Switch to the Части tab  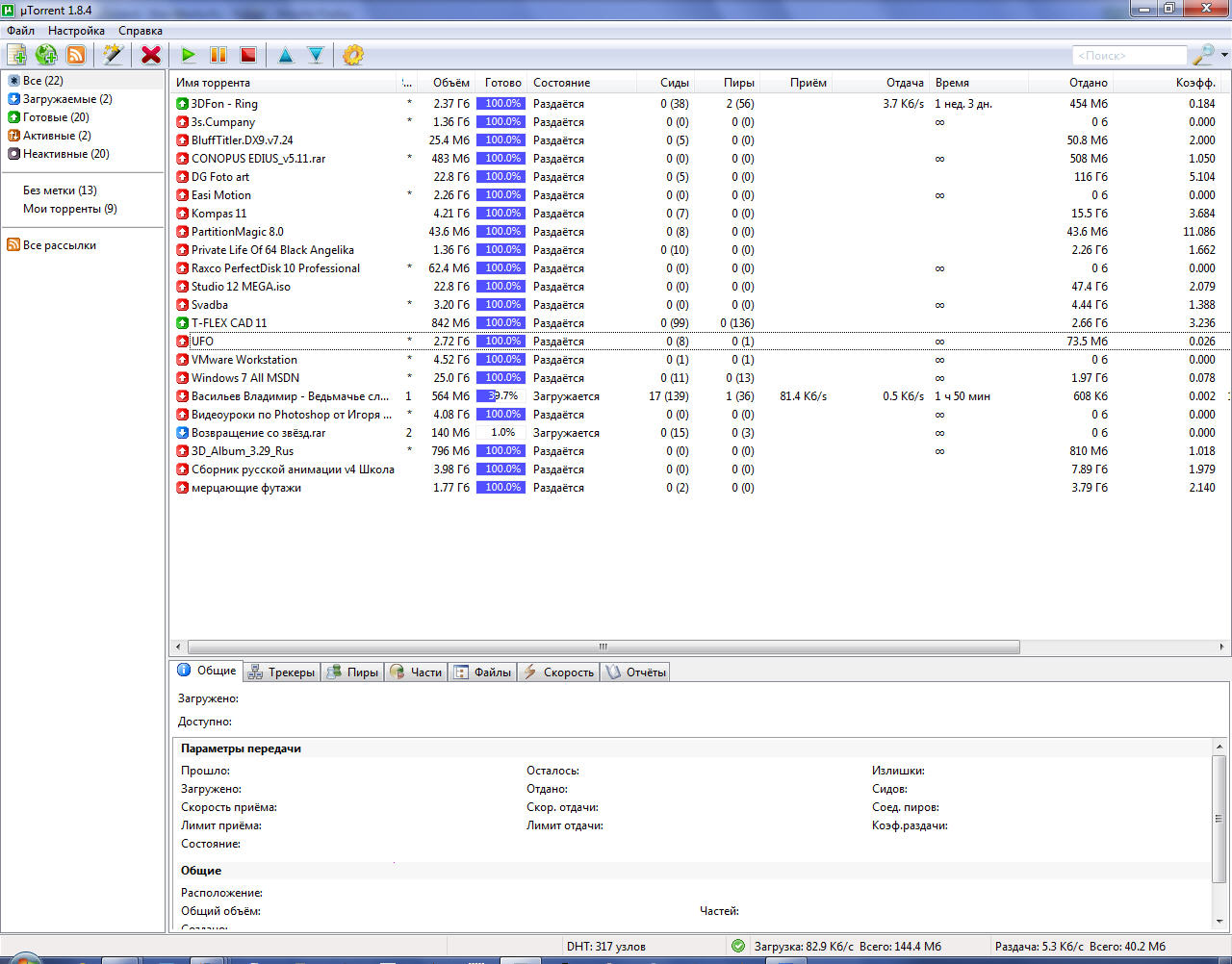click(416, 672)
